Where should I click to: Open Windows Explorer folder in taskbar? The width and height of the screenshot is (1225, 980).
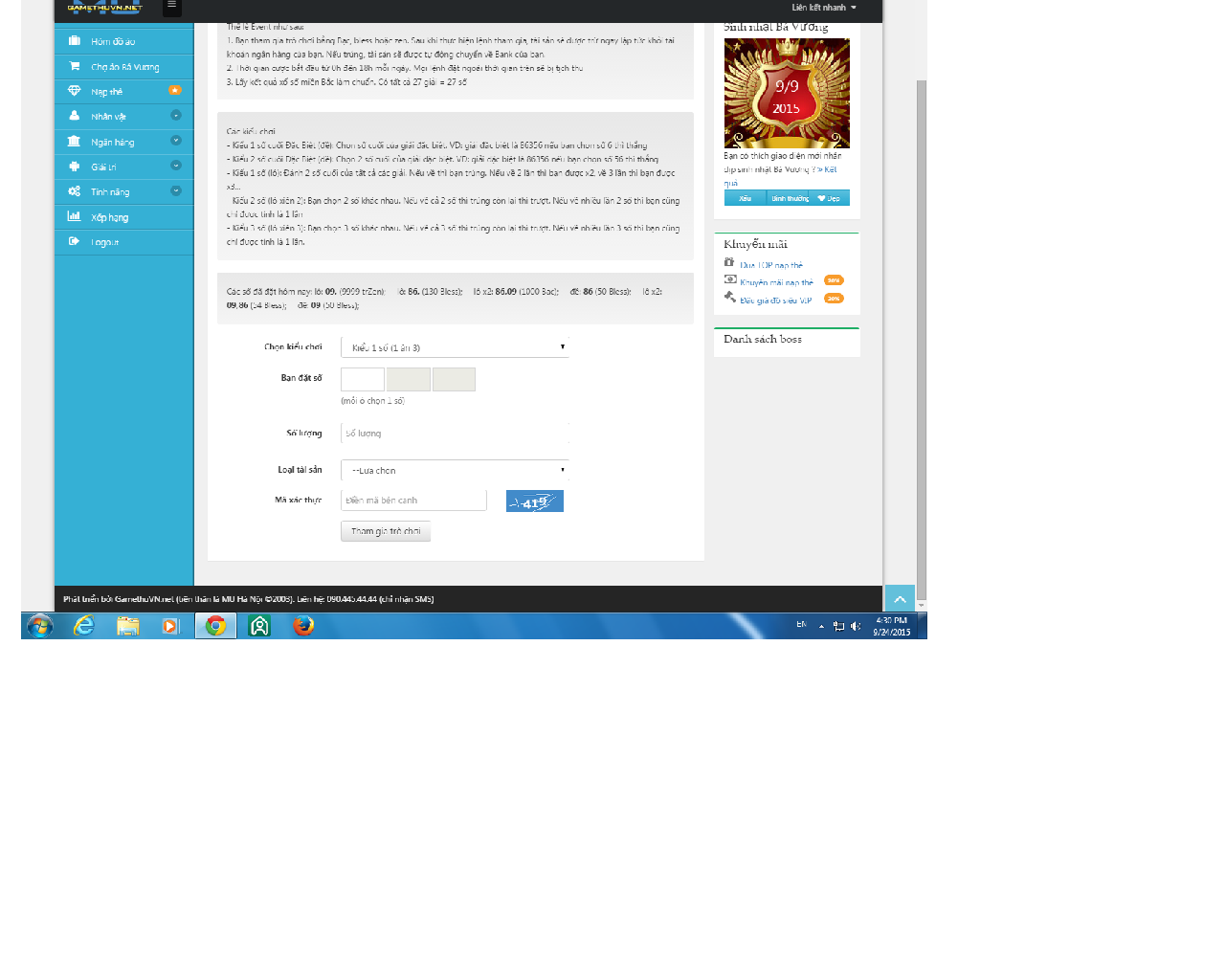click(x=127, y=626)
